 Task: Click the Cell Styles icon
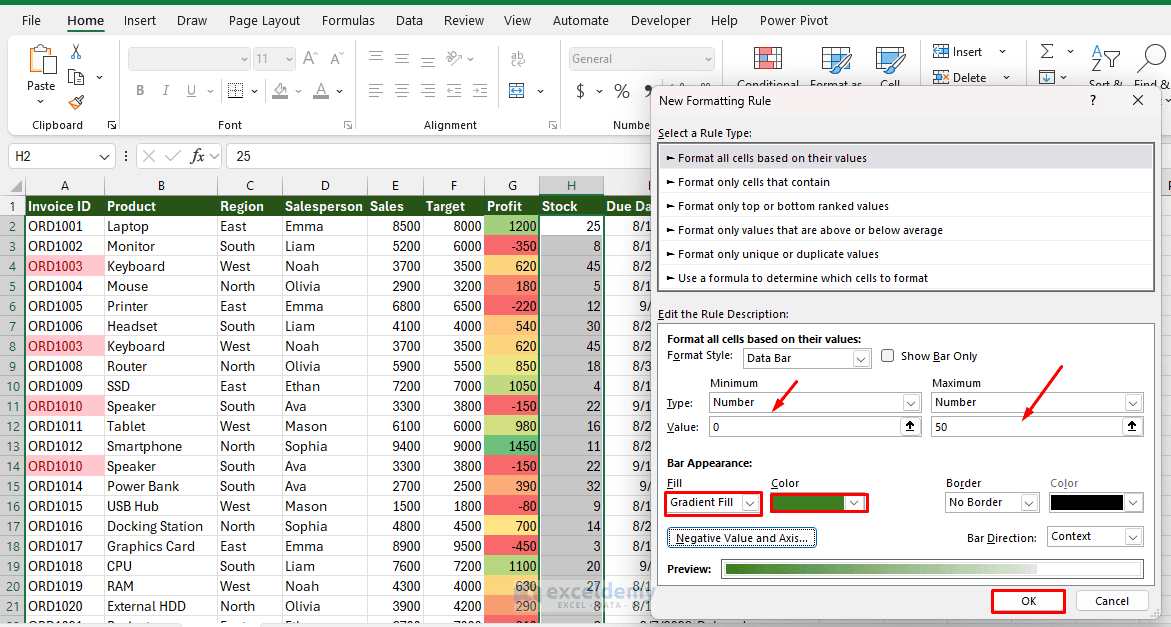(x=890, y=58)
